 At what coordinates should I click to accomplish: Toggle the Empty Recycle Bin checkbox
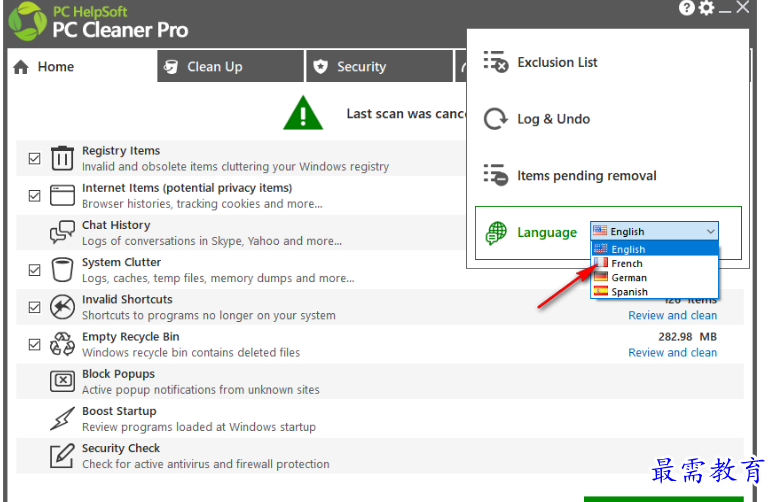click(x=35, y=344)
